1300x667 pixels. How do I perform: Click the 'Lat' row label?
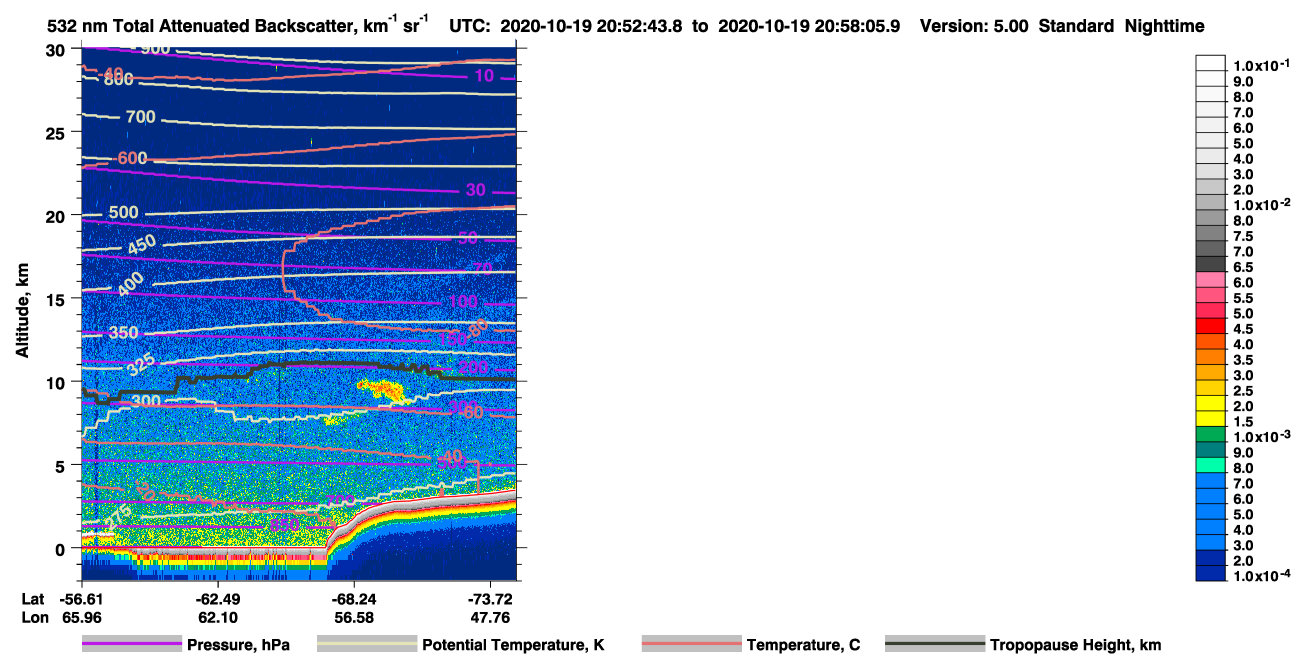(x=32, y=599)
